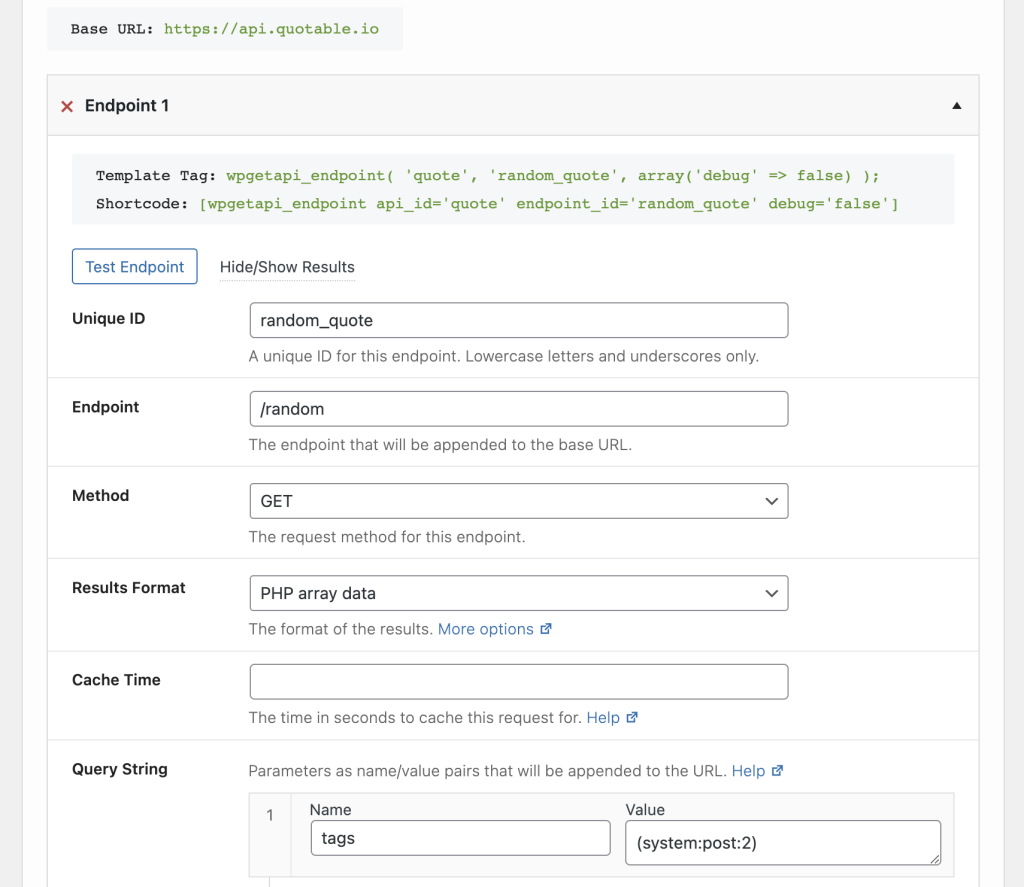The image size is (1024, 887).
Task: Click the external-link icon beside More options
Action: pyautogui.click(x=546, y=628)
